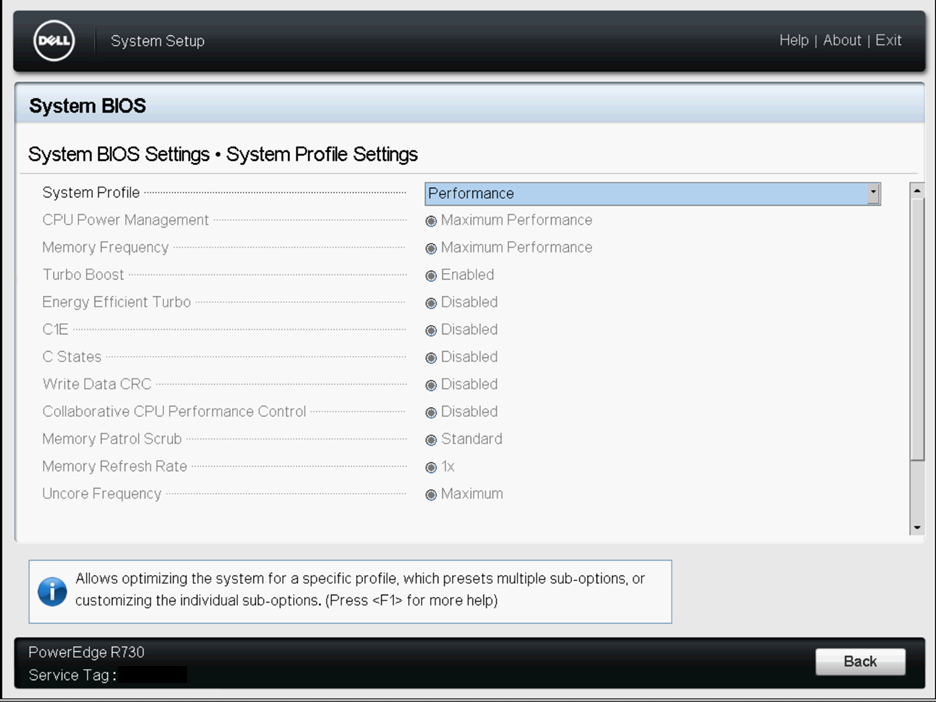The height and width of the screenshot is (702, 936).
Task: Select Uncore Frequency Maximum radio
Action: point(431,495)
